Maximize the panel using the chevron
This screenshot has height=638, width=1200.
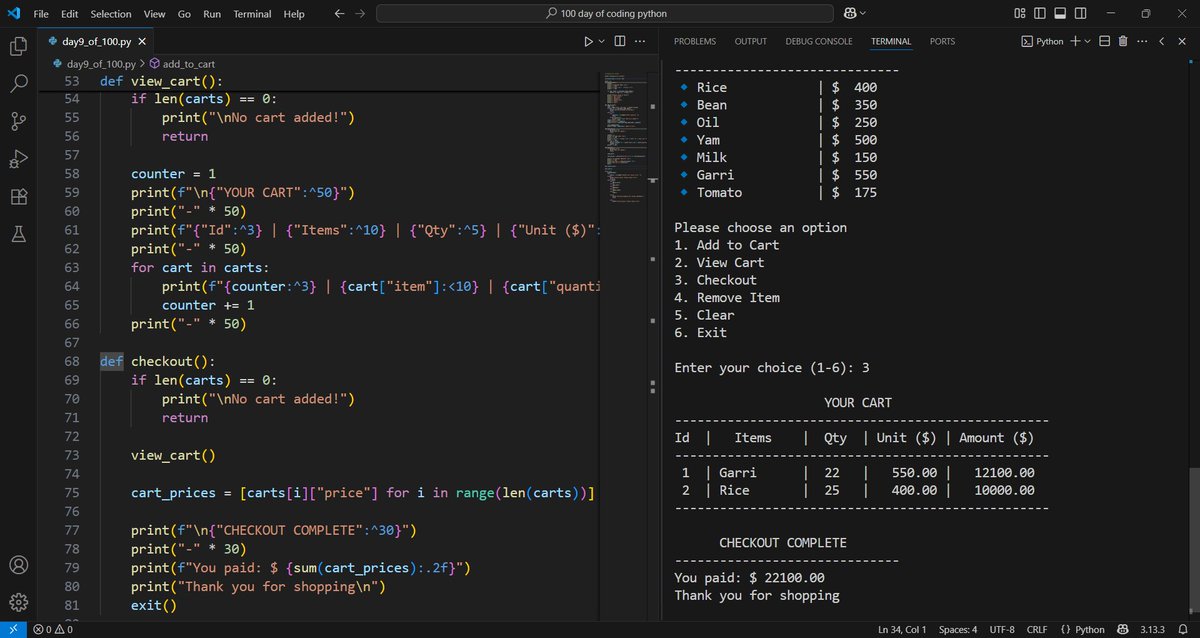pyautogui.click(x=1163, y=41)
